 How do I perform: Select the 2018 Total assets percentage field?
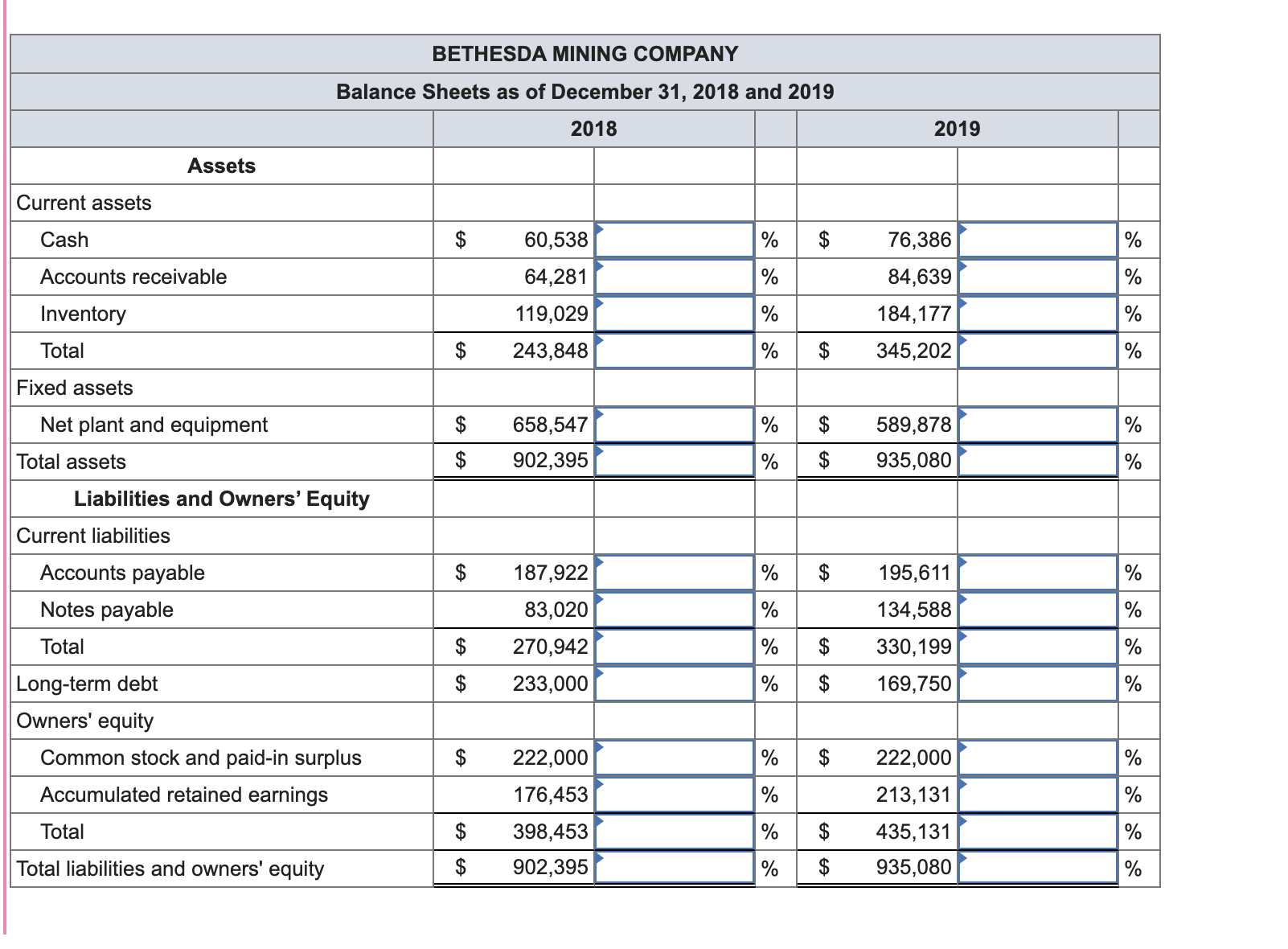674,460
